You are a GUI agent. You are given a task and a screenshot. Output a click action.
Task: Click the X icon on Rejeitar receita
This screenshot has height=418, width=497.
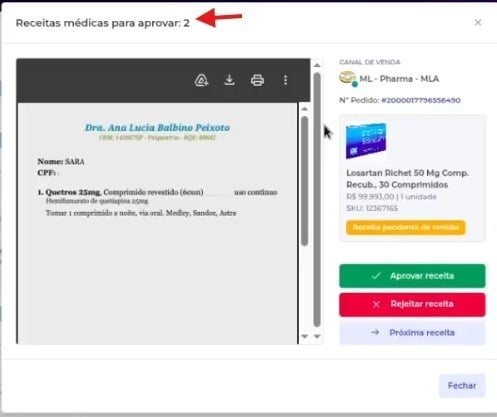[x=376, y=304]
